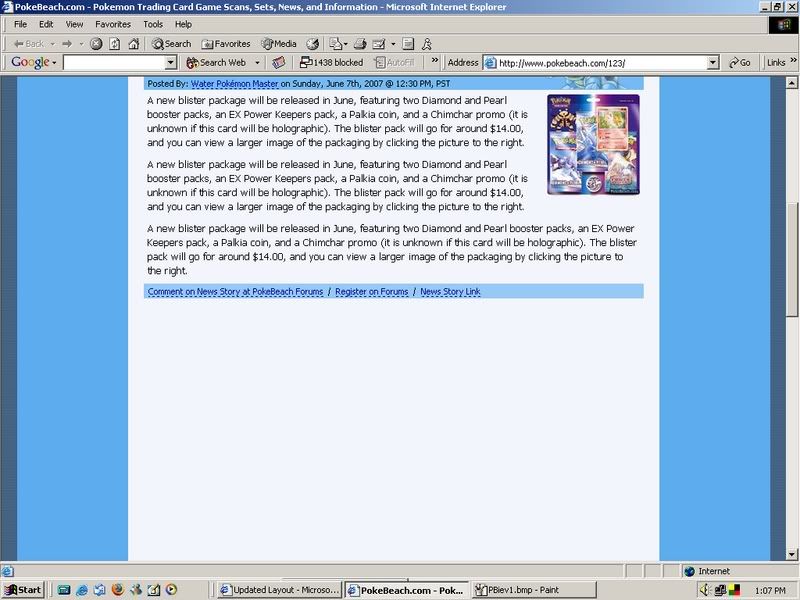
Task: Open the View menu
Action: [x=74, y=24]
